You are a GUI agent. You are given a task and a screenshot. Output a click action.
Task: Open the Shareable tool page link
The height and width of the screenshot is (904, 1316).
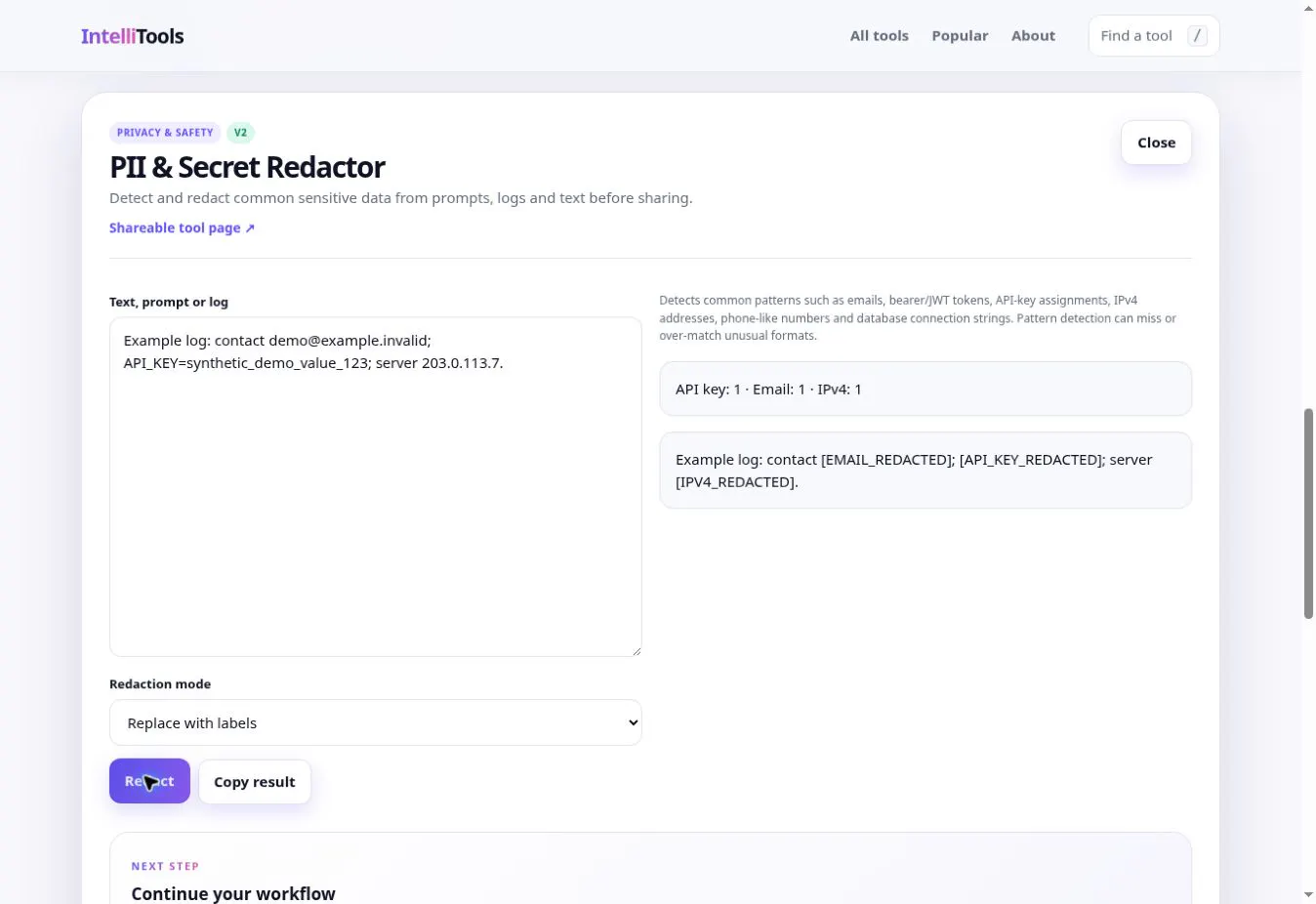point(182,227)
